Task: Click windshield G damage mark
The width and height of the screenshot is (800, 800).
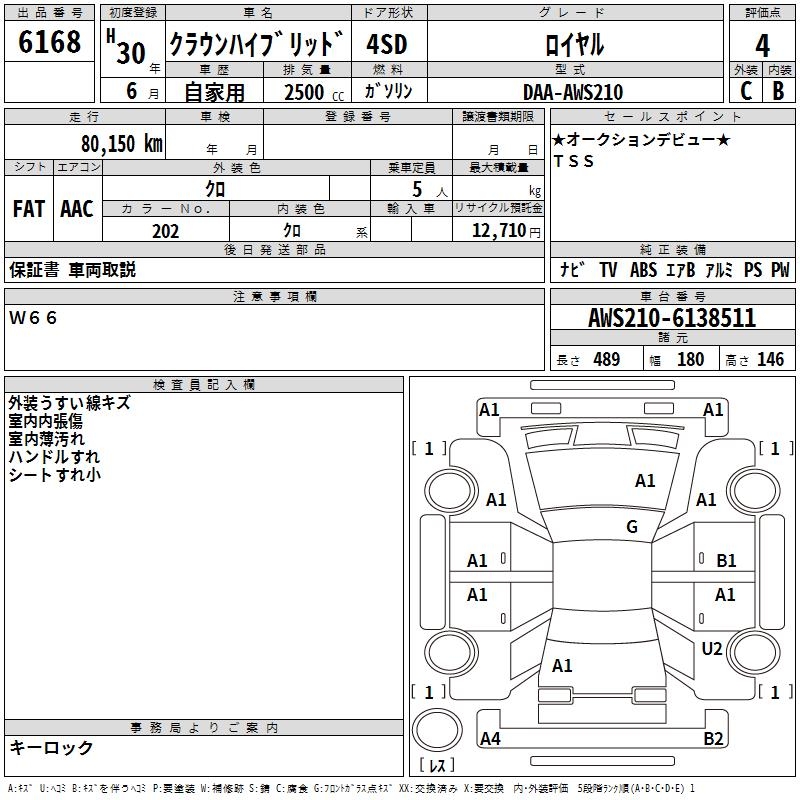Action: tap(632, 527)
